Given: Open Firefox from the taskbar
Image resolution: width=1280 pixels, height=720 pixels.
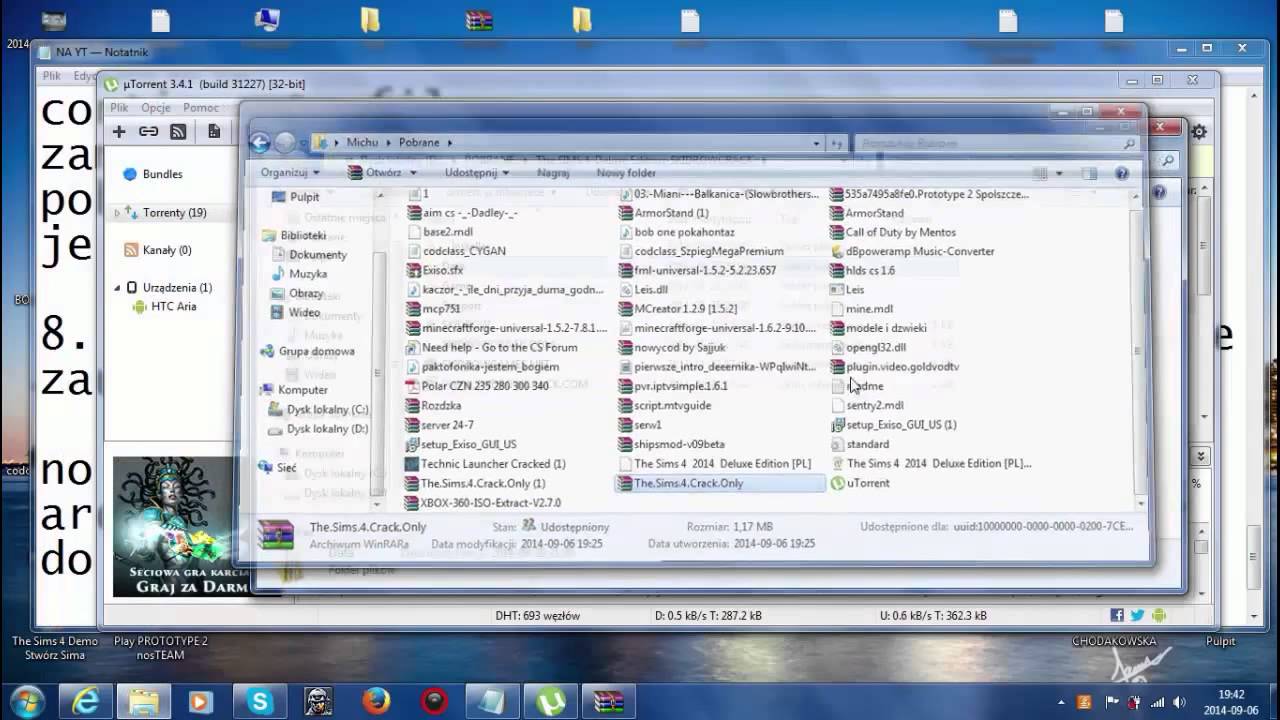Looking at the screenshot, I should [x=376, y=702].
